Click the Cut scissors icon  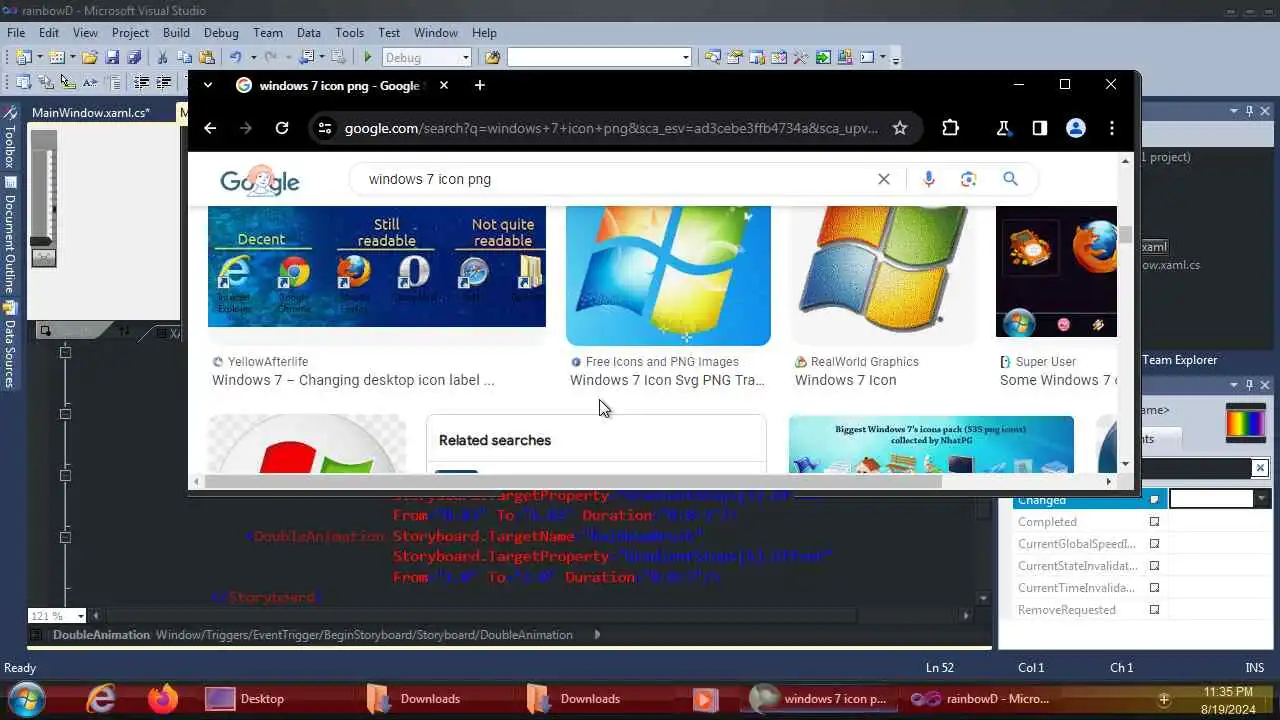[x=162, y=57]
